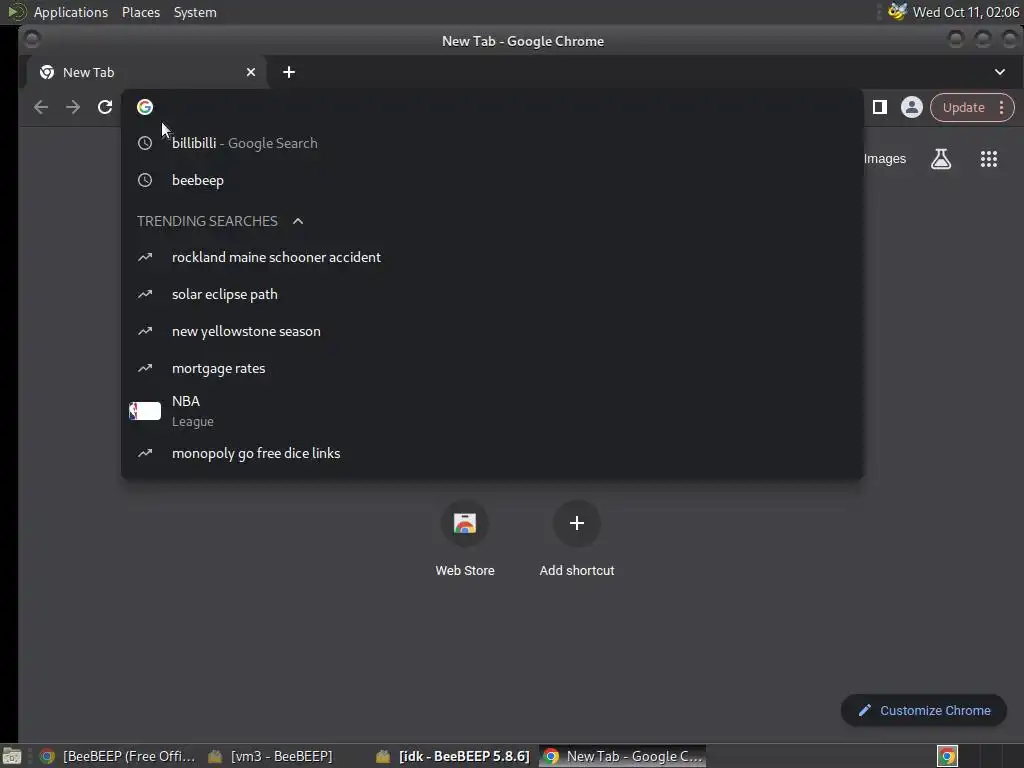Click the Customize Chrome button
Viewport: 1024px width, 768px height.
[924, 711]
